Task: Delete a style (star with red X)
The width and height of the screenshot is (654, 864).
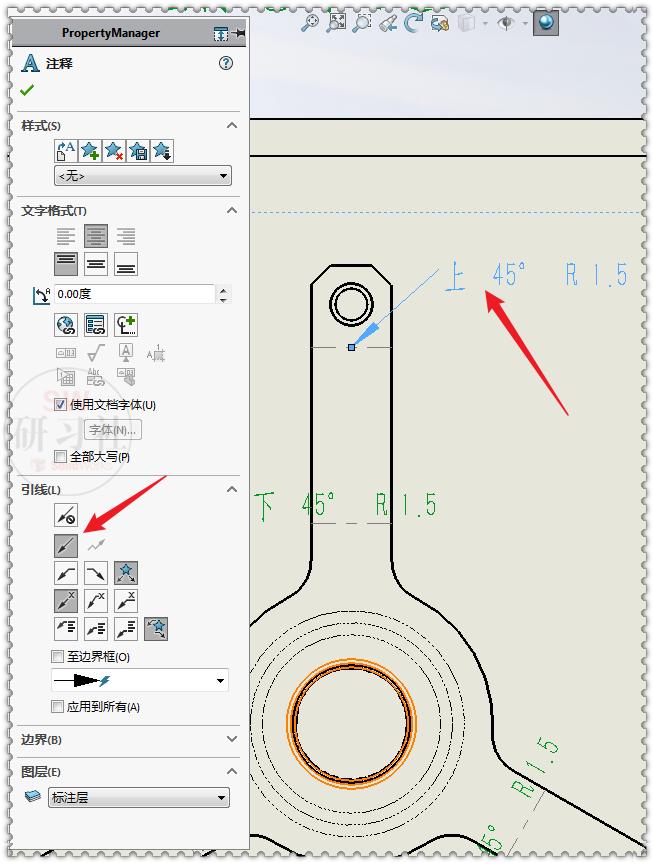Action: tap(114, 150)
